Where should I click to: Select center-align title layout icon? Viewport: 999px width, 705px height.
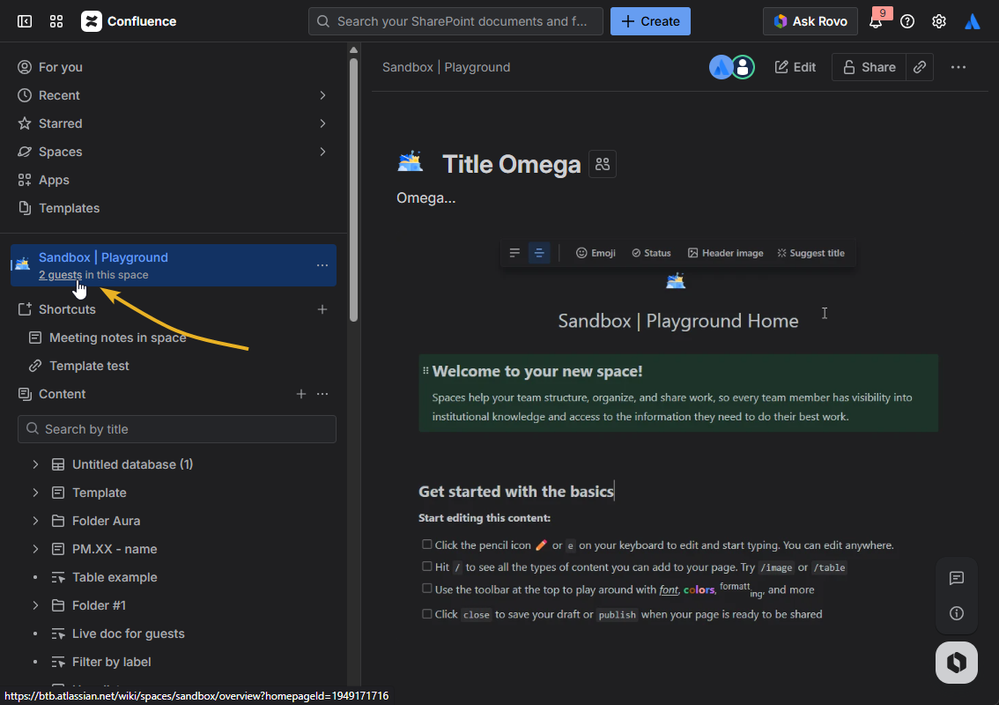(539, 253)
